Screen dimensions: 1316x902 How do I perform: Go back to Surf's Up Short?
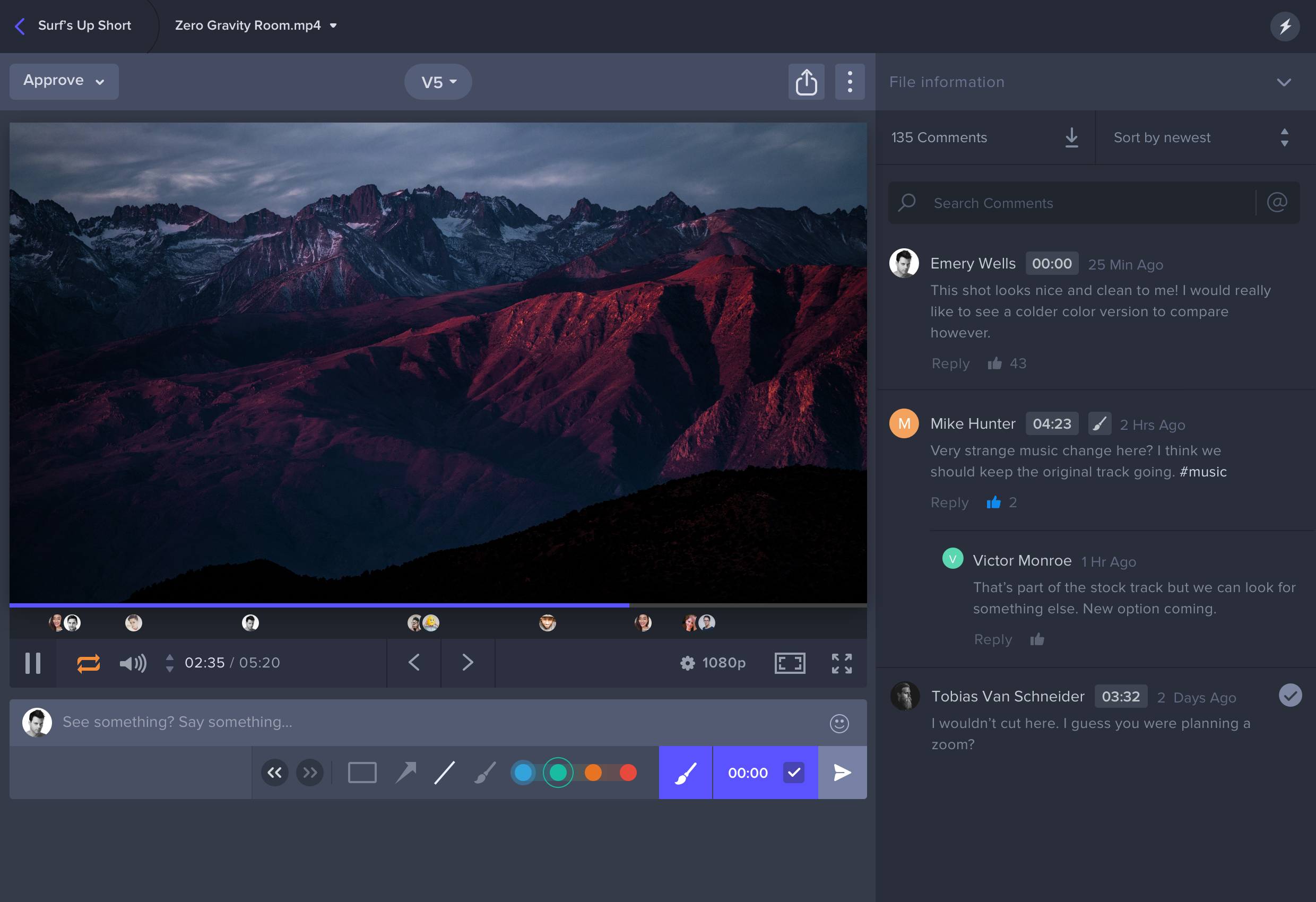(x=74, y=26)
